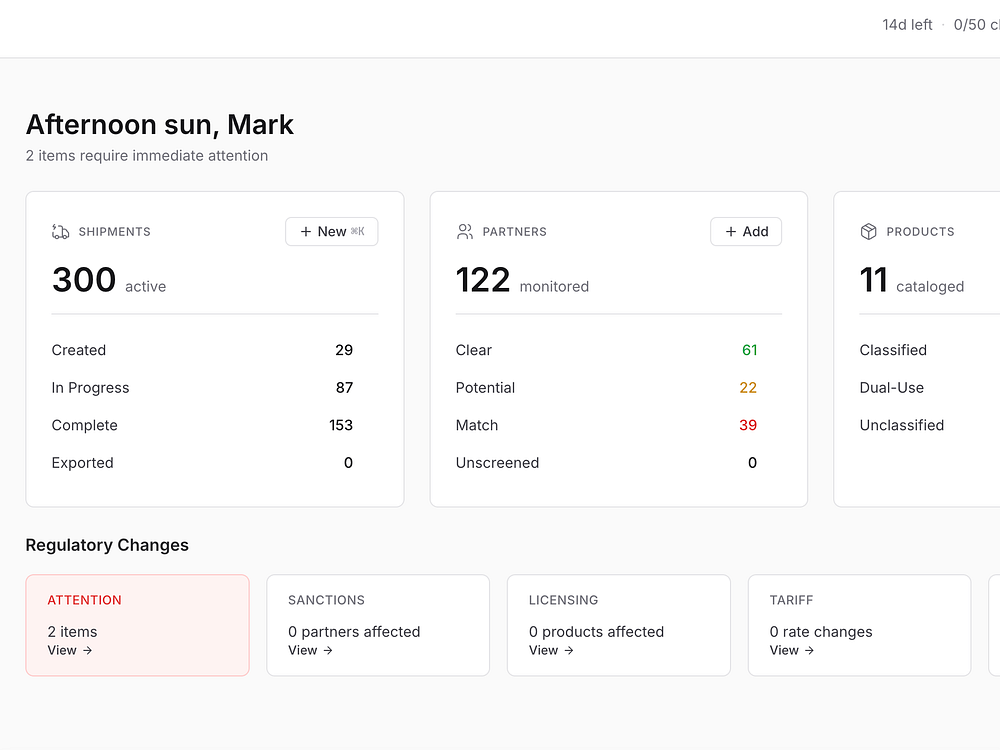Click the 0 rate changes text
Viewport: 1000px width, 750px height.
point(821,631)
